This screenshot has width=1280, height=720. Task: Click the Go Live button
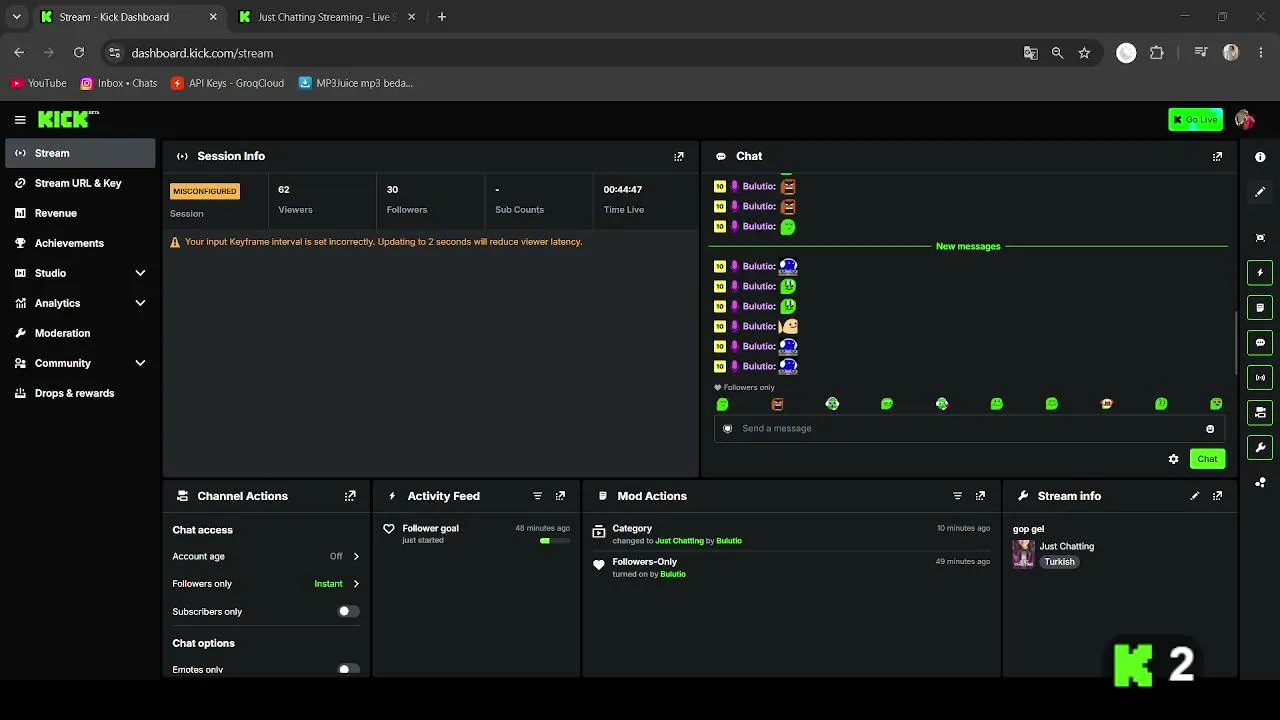click(1195, 120)
